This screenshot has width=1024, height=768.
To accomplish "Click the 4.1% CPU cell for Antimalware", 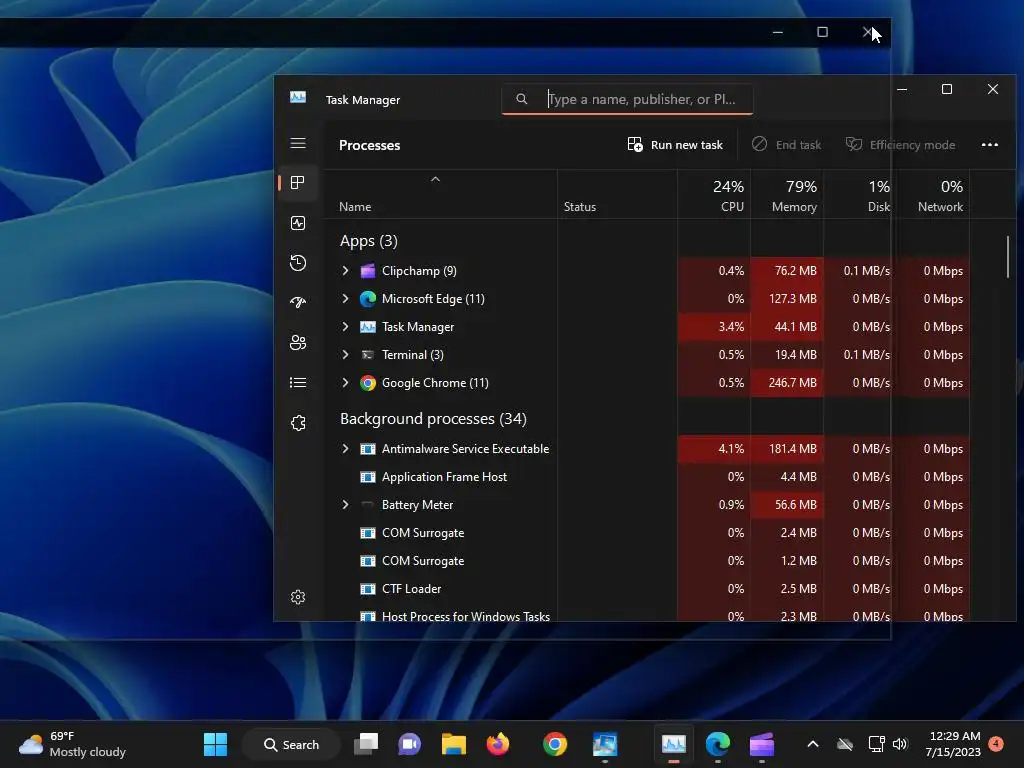I will [x=714, y=449].
